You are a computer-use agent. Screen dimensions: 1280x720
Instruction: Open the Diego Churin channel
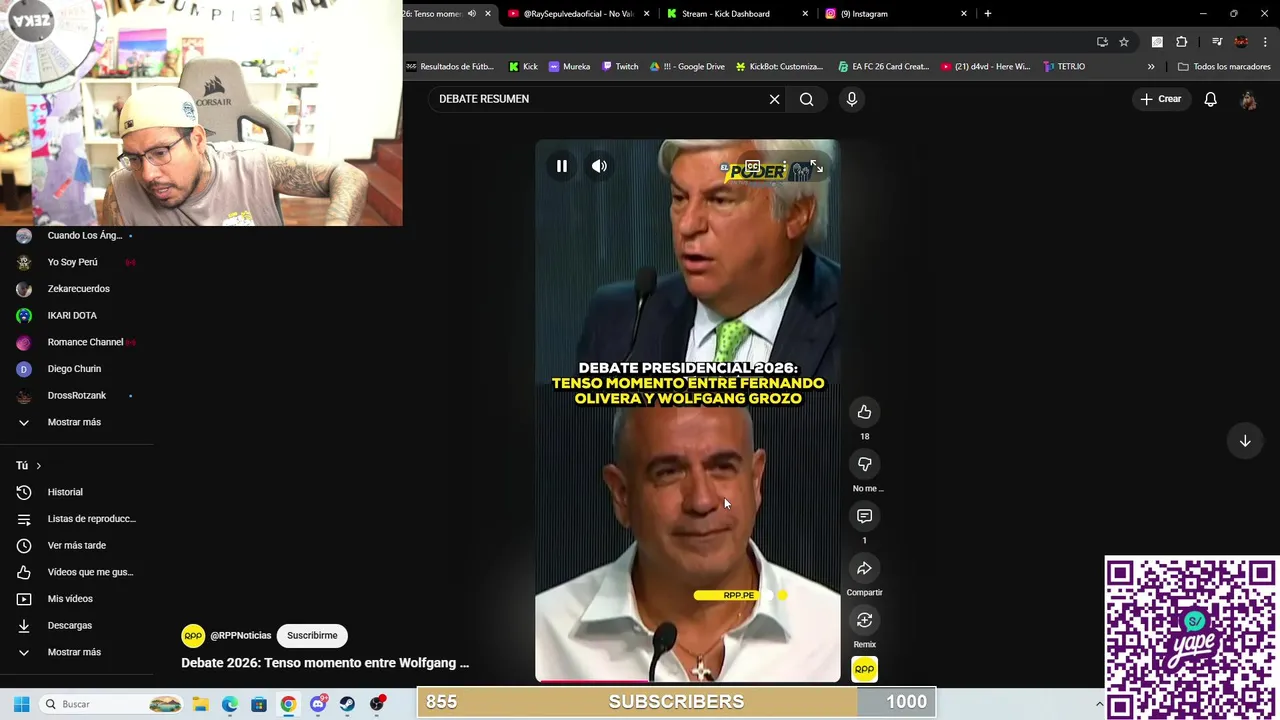[76, 369]
